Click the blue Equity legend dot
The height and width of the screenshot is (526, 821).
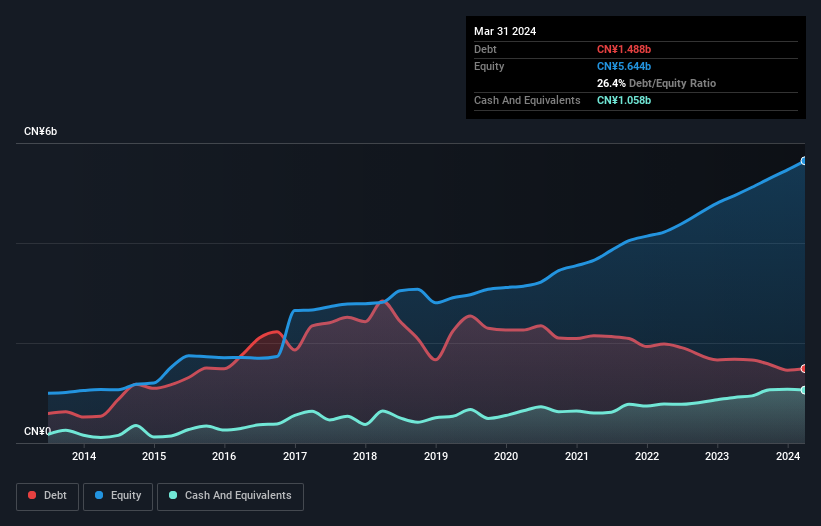click(99, 495)
